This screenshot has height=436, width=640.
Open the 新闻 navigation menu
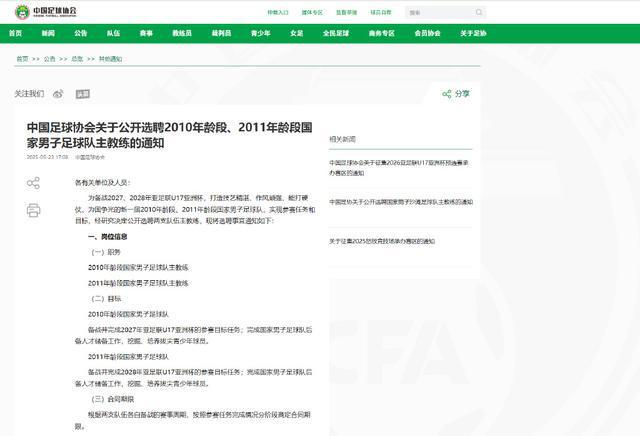point(48,33)
